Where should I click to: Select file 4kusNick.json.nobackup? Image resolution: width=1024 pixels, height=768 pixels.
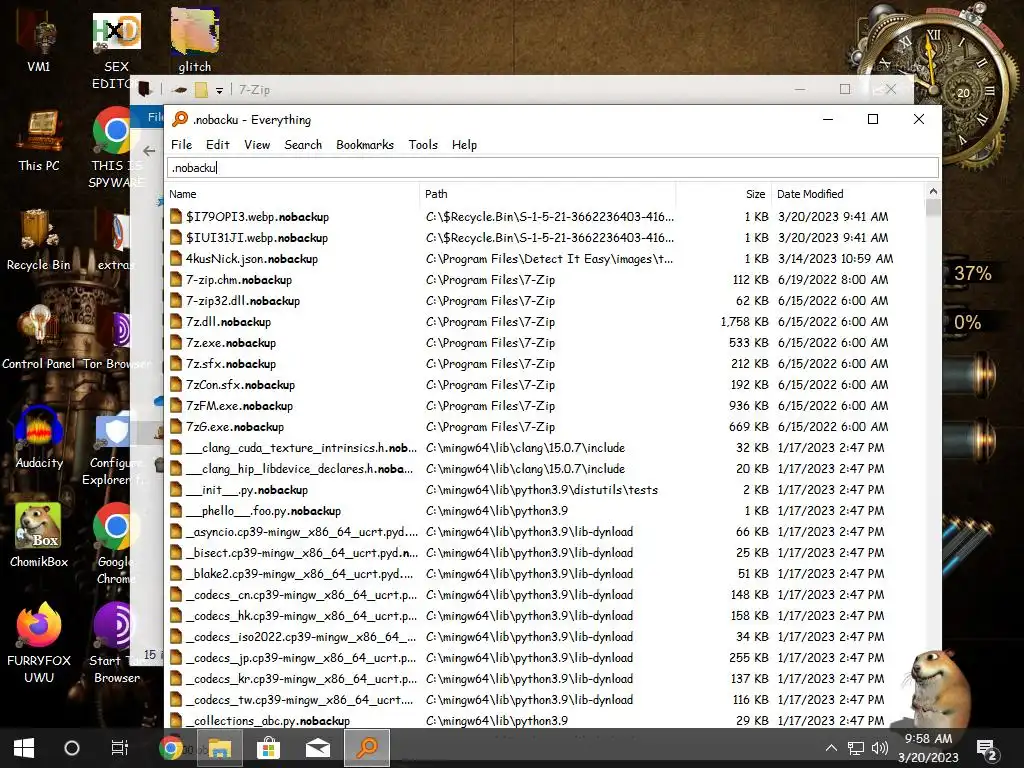(251, 259)
